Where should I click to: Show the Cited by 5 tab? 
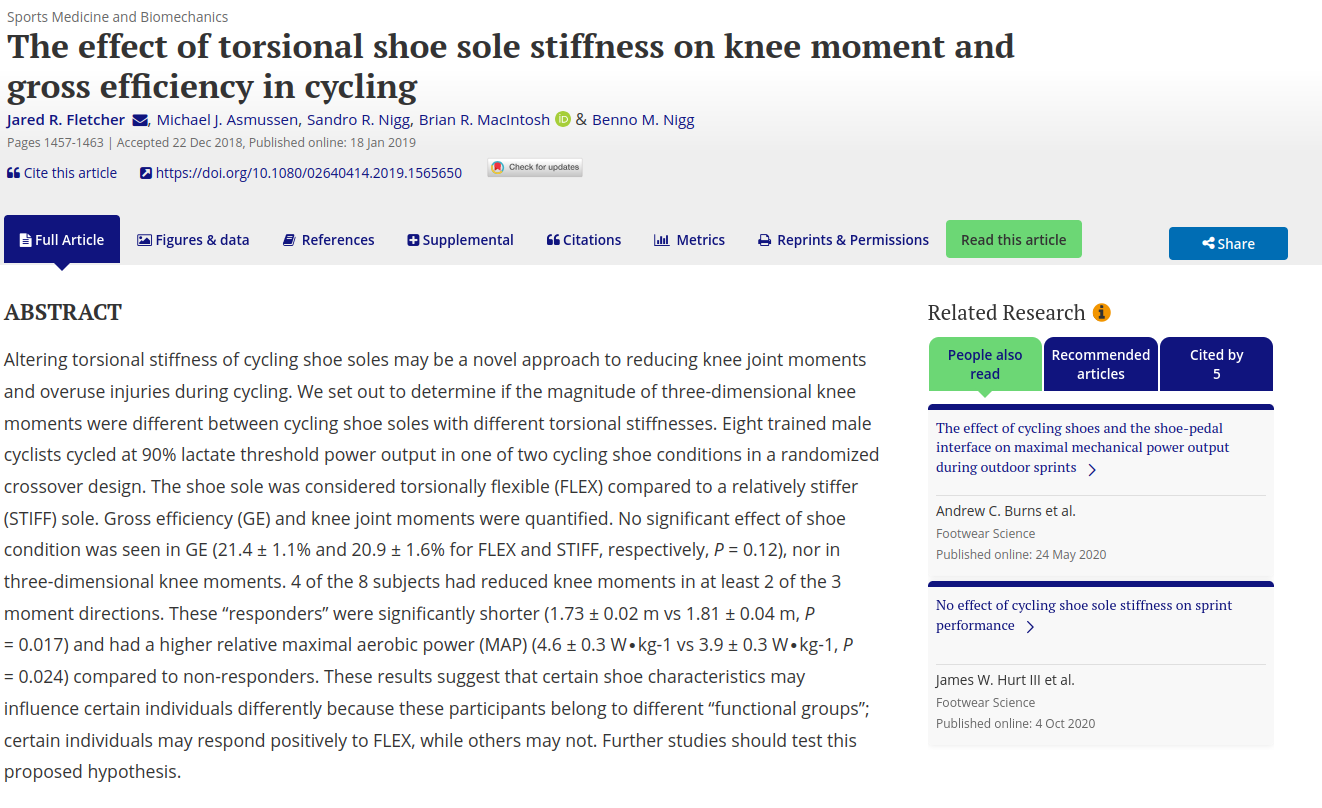pos(1216,364)
